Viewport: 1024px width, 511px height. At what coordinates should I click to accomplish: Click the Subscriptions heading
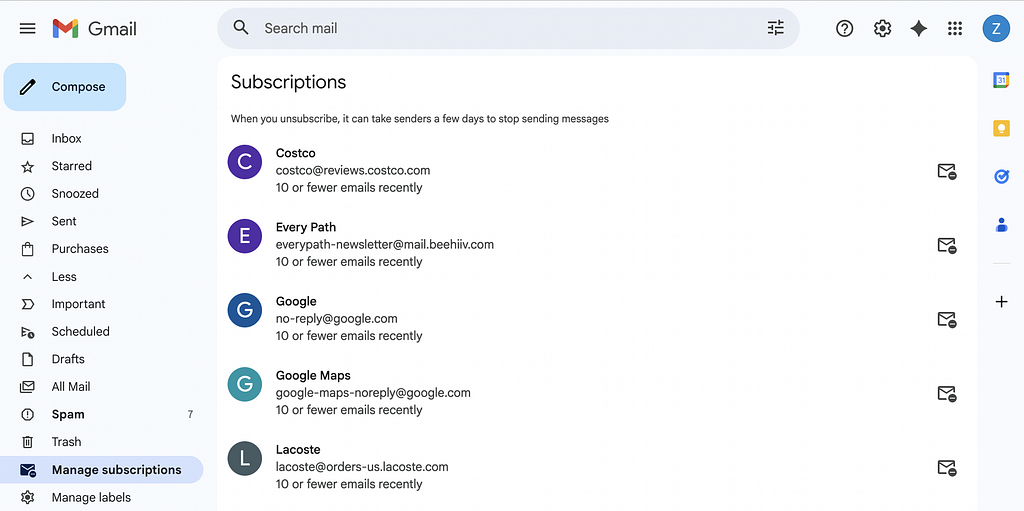click(x=289, y=82)
